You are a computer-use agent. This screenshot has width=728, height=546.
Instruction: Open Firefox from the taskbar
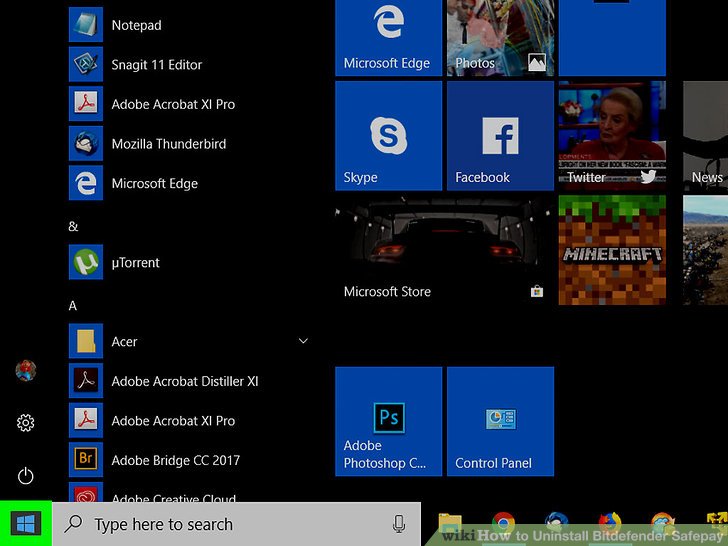click(x=609, y=525)
